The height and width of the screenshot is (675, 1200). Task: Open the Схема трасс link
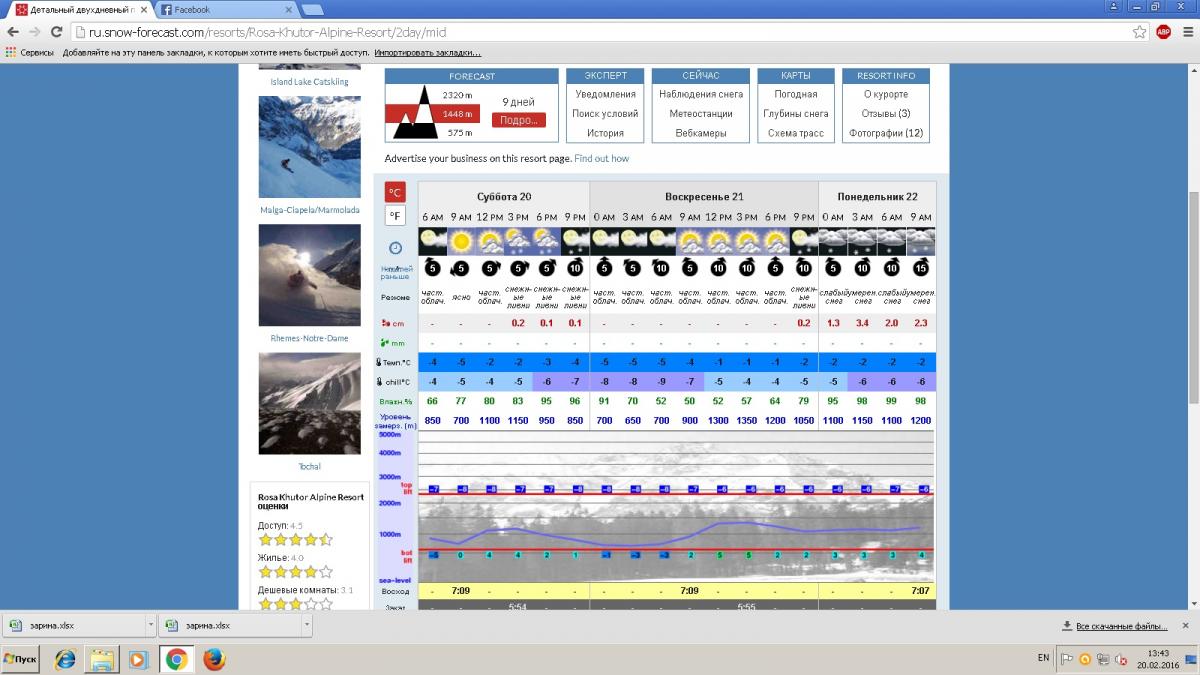(796, 133)
